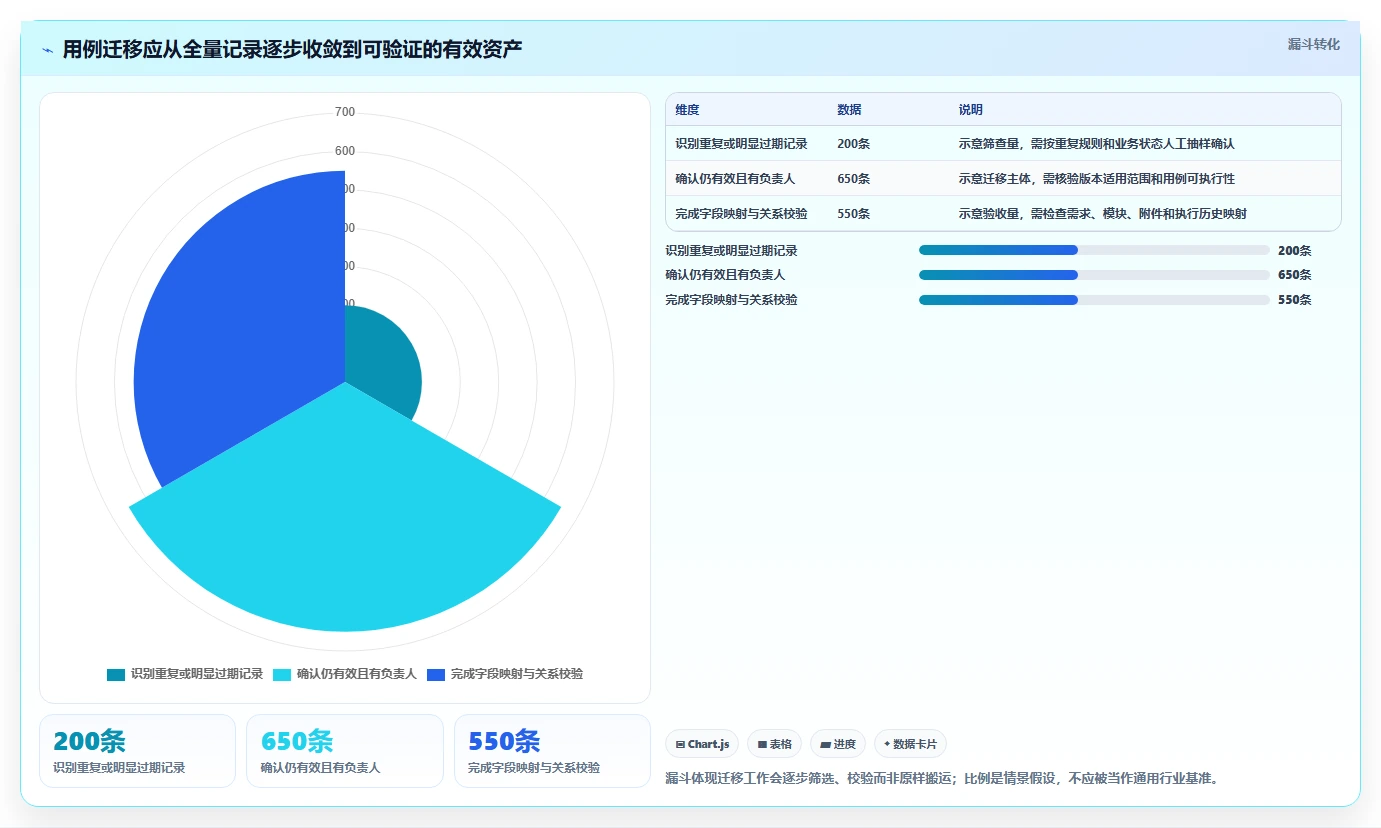1381x828 pixels.
Task: Click table cell 完成字段映射与关系校验
Action: pos(741,214)
